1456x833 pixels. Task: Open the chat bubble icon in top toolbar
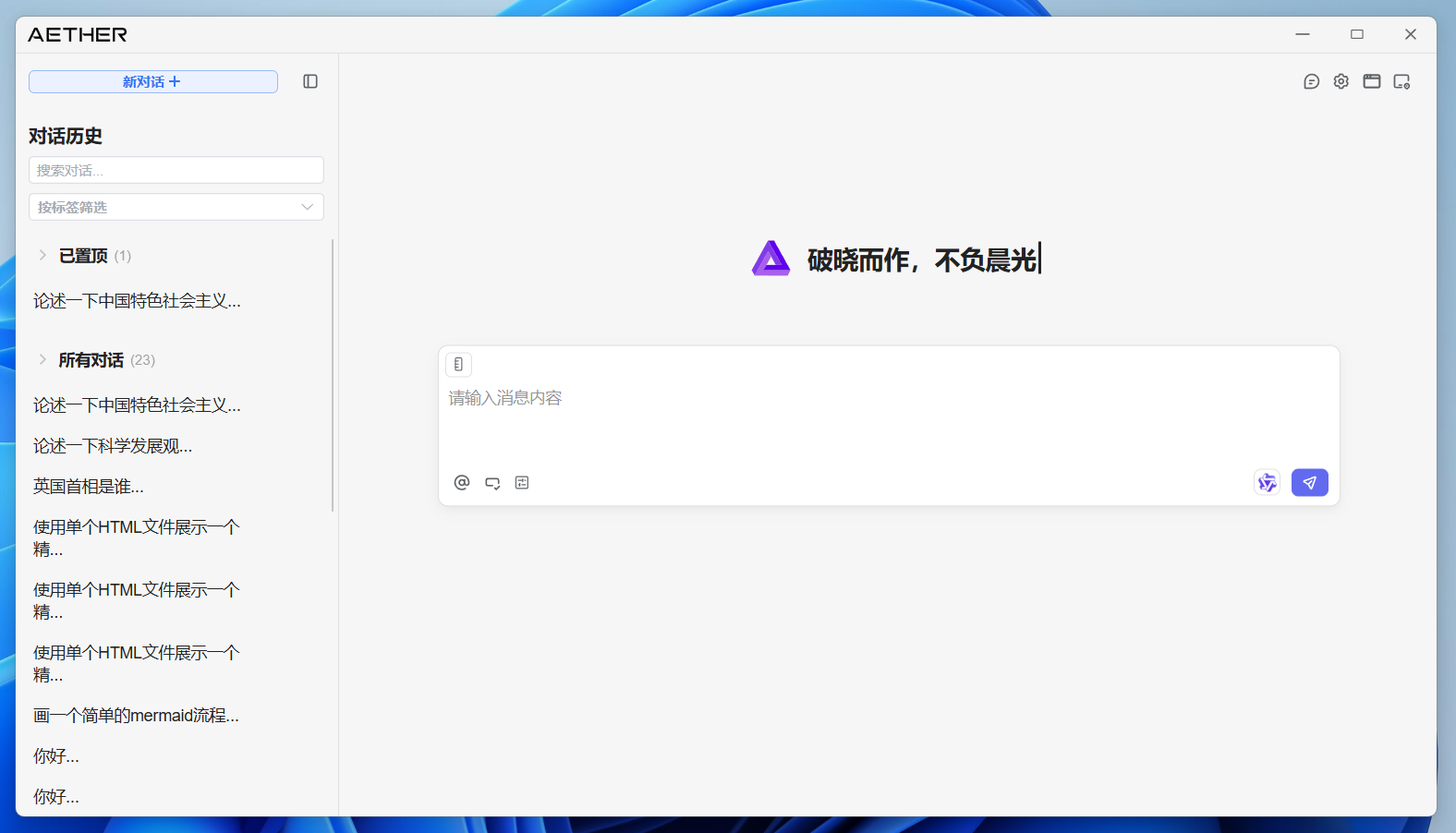click(x=1311, y=81)
